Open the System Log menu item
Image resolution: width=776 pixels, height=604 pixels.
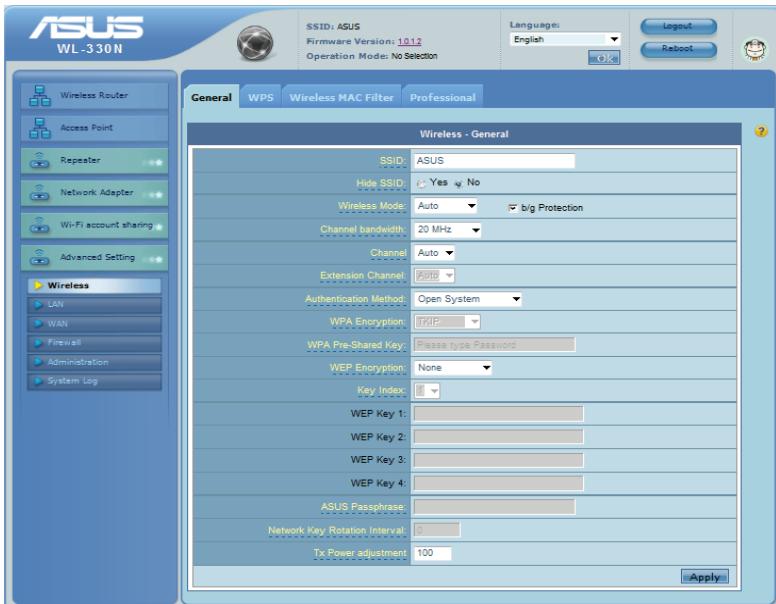click(x=94, y=381)
